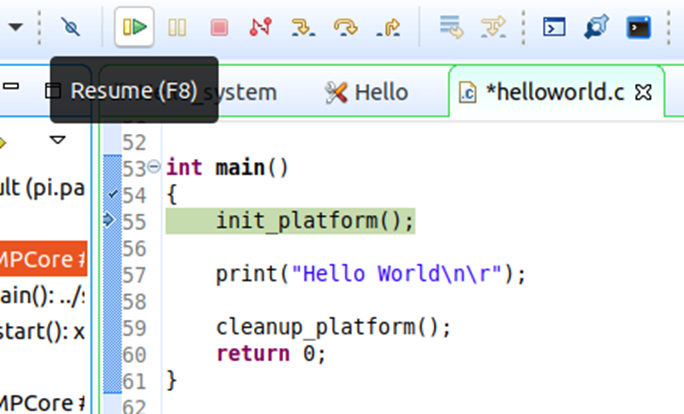
Task: Click the Skip All Breakpoints icon
Action: click(71, 28)
